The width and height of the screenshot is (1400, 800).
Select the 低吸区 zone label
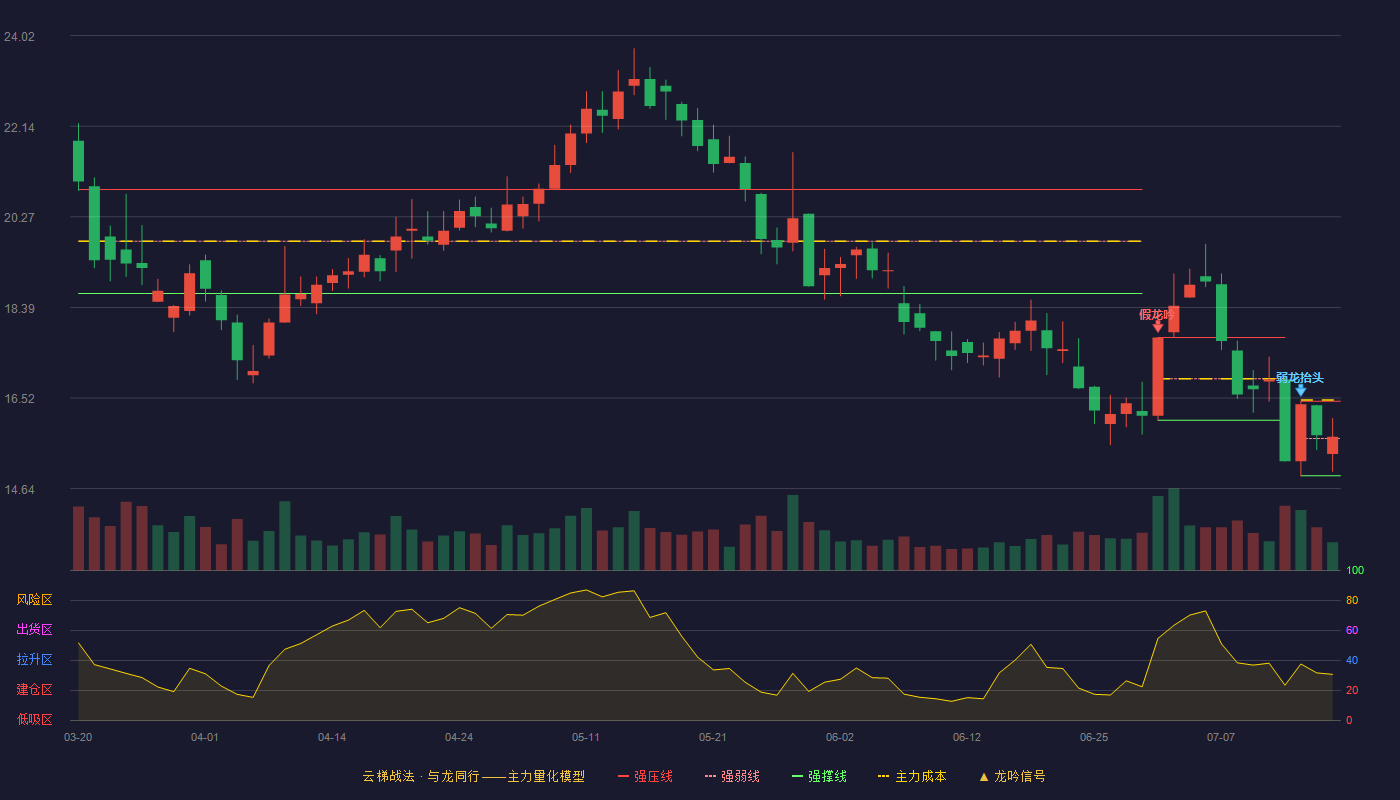pyautogui.click(x=34, y=719)
